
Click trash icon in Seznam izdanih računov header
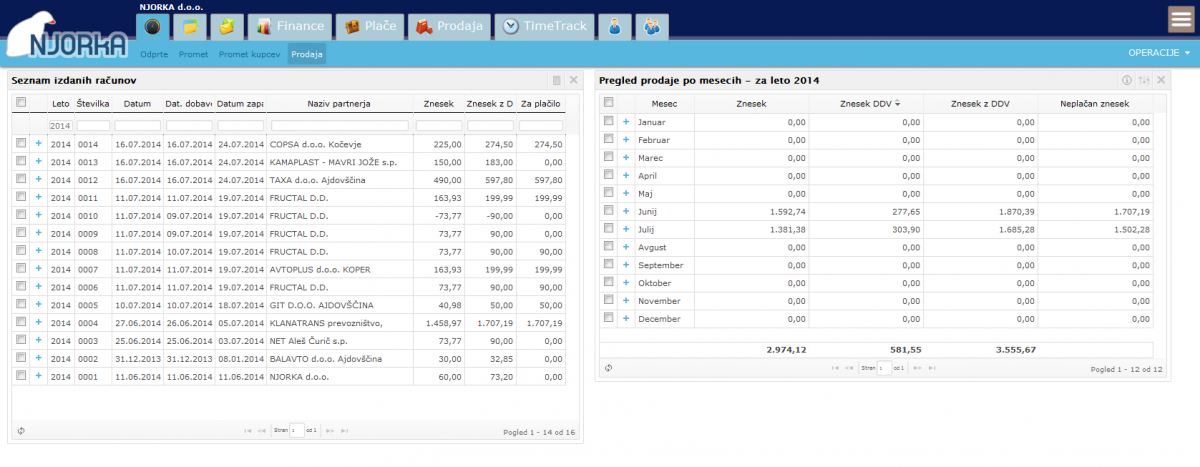[557, 80]
